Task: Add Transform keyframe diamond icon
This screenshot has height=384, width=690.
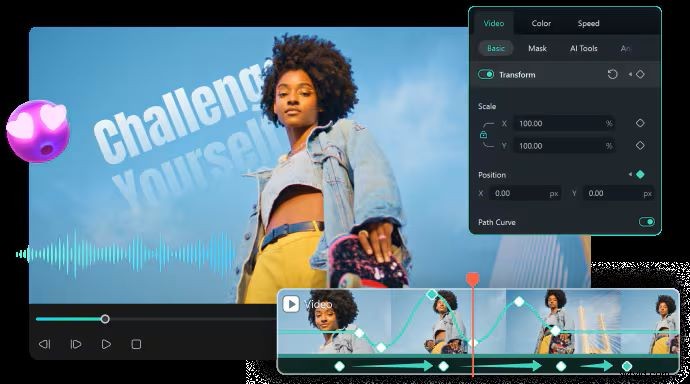Action: coord(640,74)
